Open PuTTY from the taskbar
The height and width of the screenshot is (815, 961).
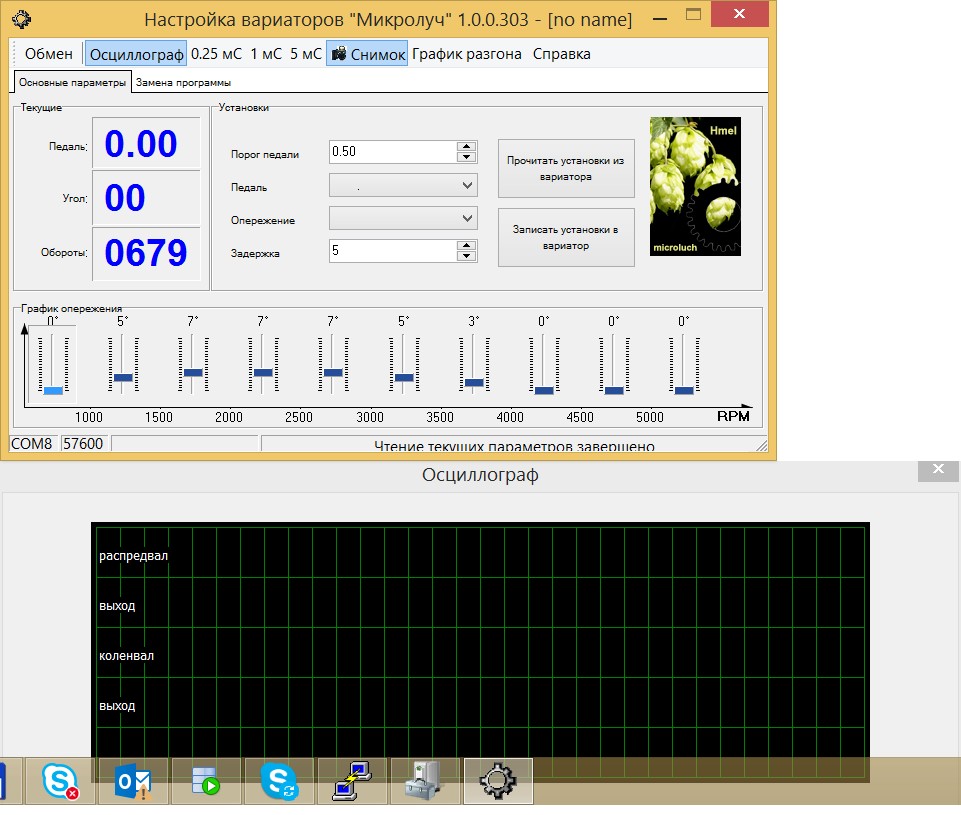point(352,781)
